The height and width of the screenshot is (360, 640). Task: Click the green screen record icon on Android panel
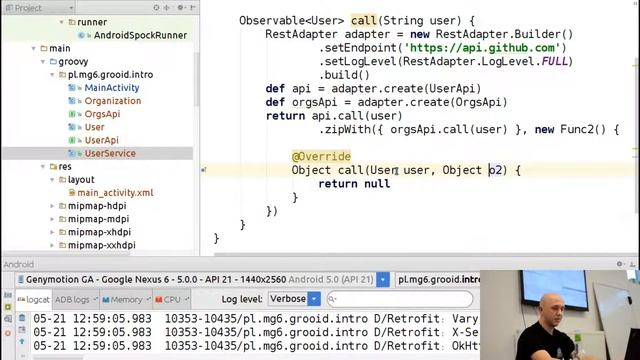(x=8, y=307)
